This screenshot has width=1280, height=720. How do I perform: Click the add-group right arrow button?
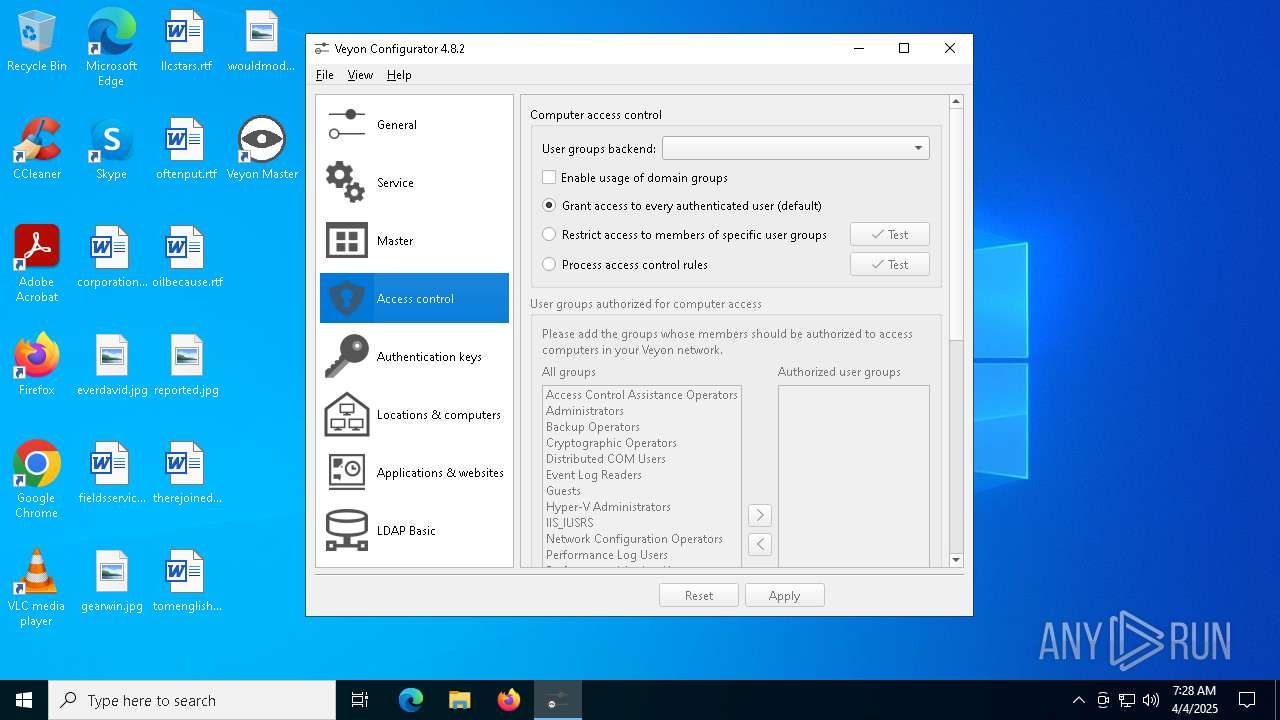click(x=760, y=515)
